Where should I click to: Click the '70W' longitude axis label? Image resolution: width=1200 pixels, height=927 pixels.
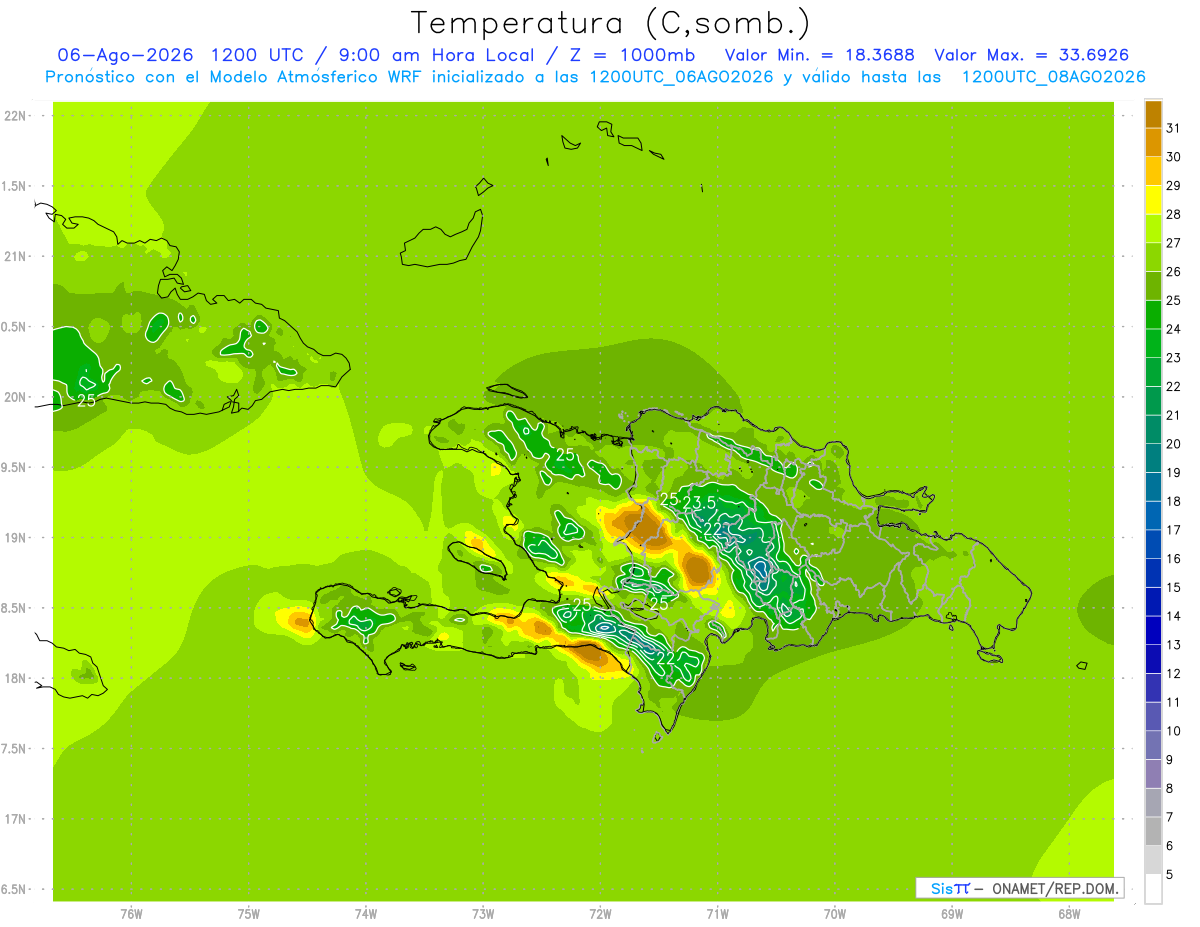click(x=835, y=914)
